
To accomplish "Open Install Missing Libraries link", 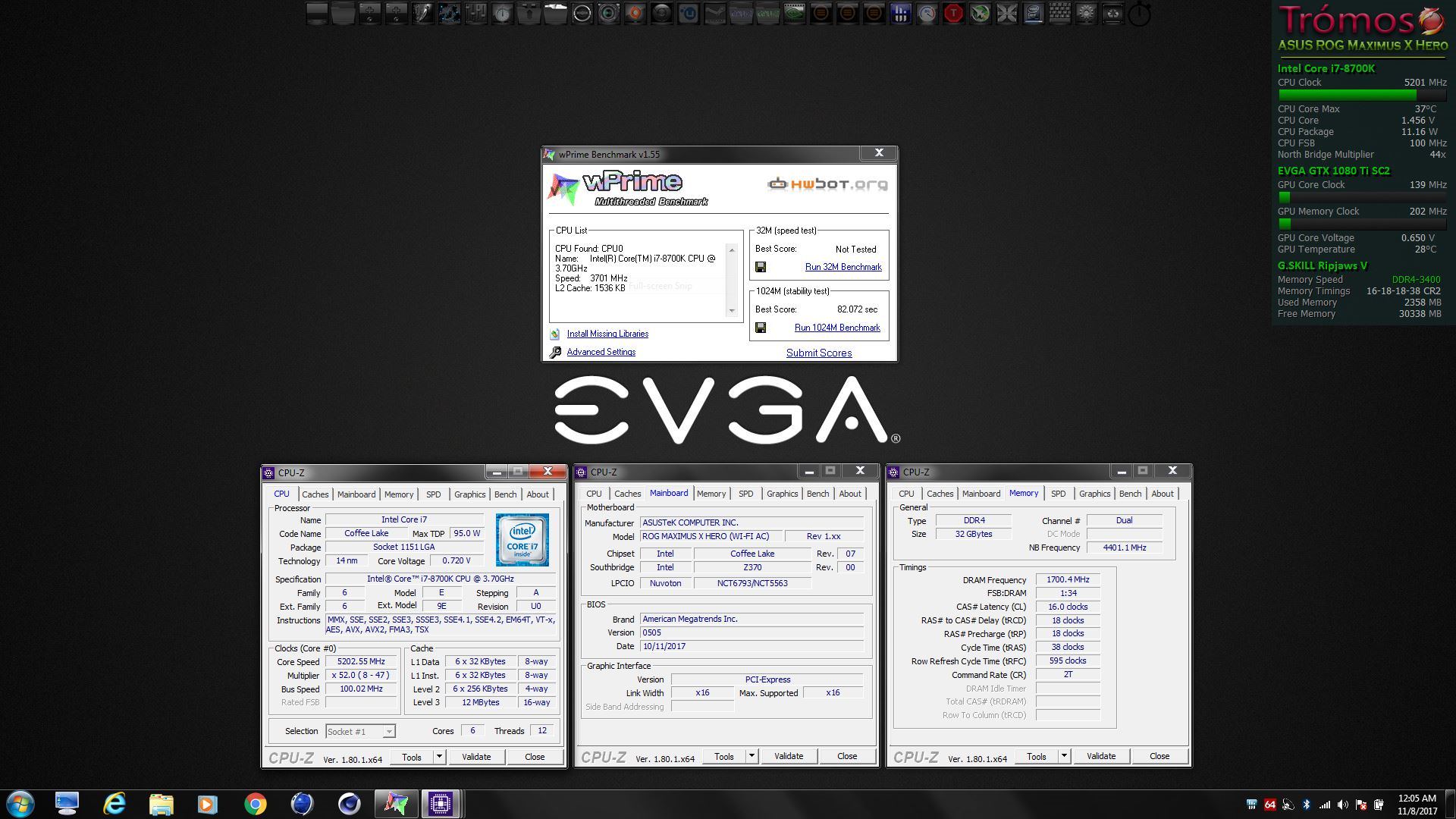I will tap(607, 334).
